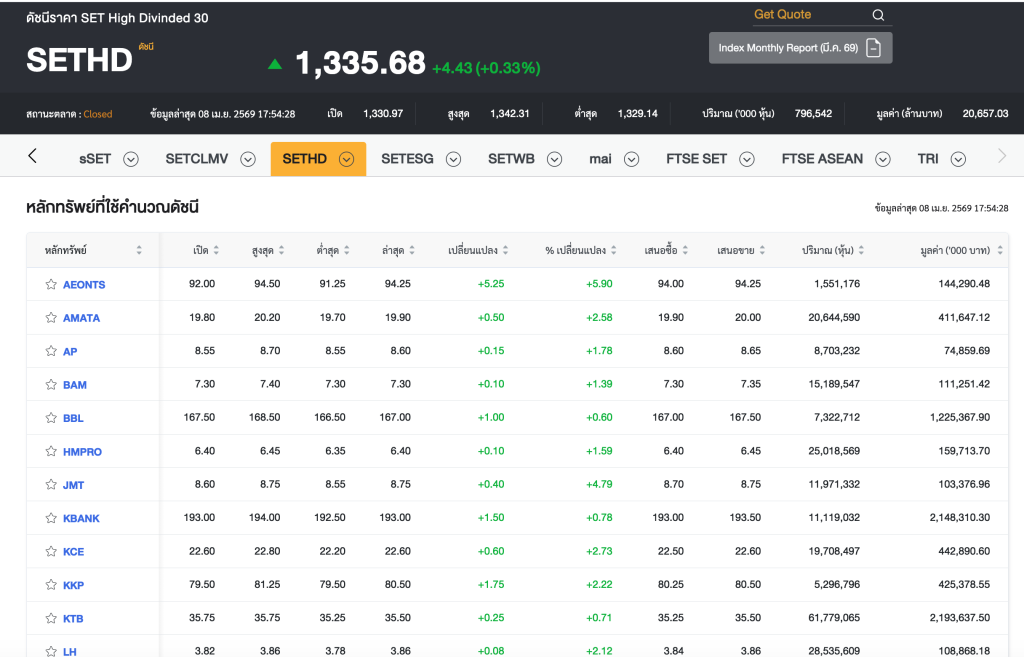
Task: Open the mai dropdown chevron
Action: point(631,159)
